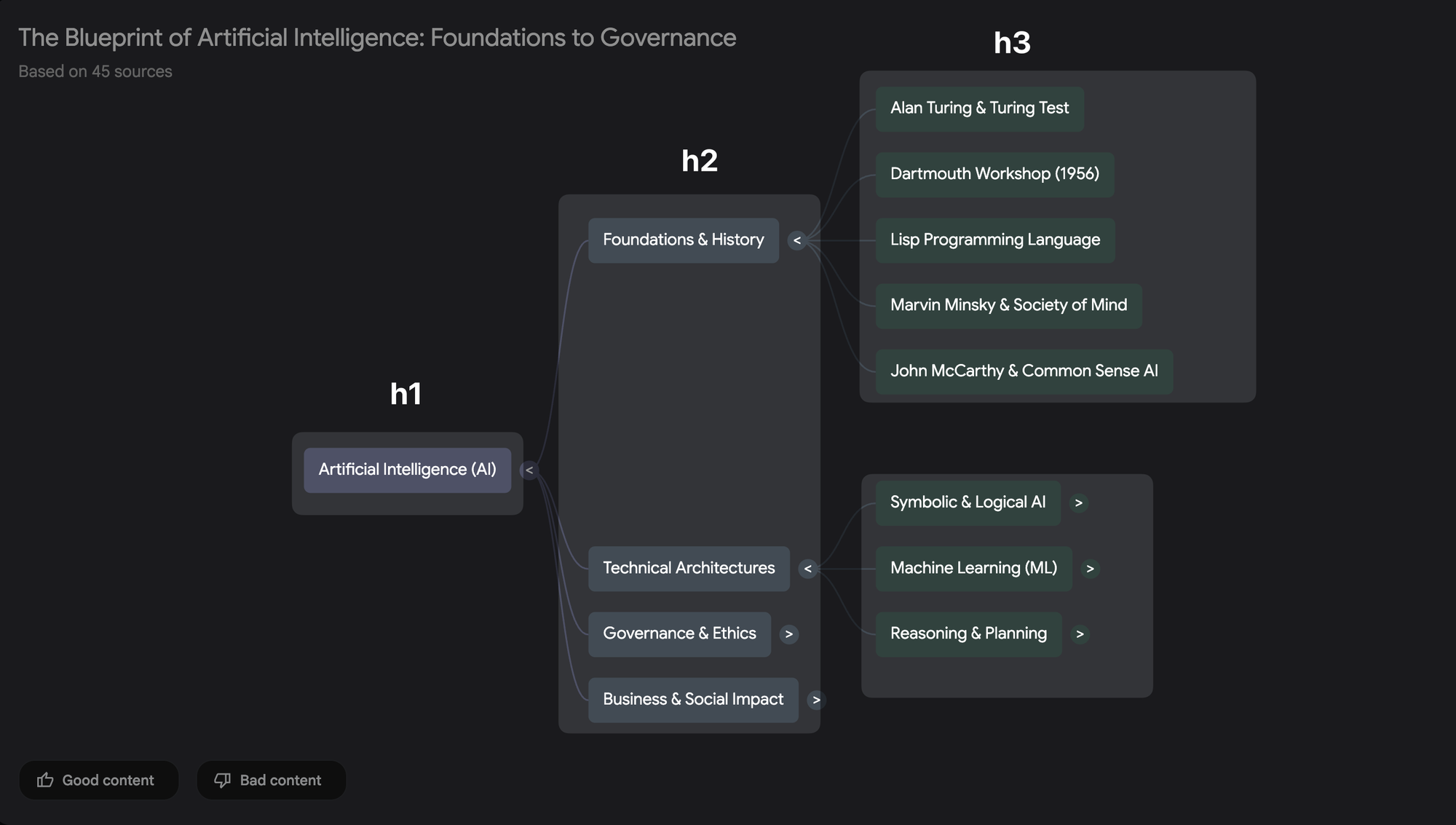Screen dimensions: 1456x825
Task: Open the Dartmouth Workshop (1956) node
Action: pos(994,174)
